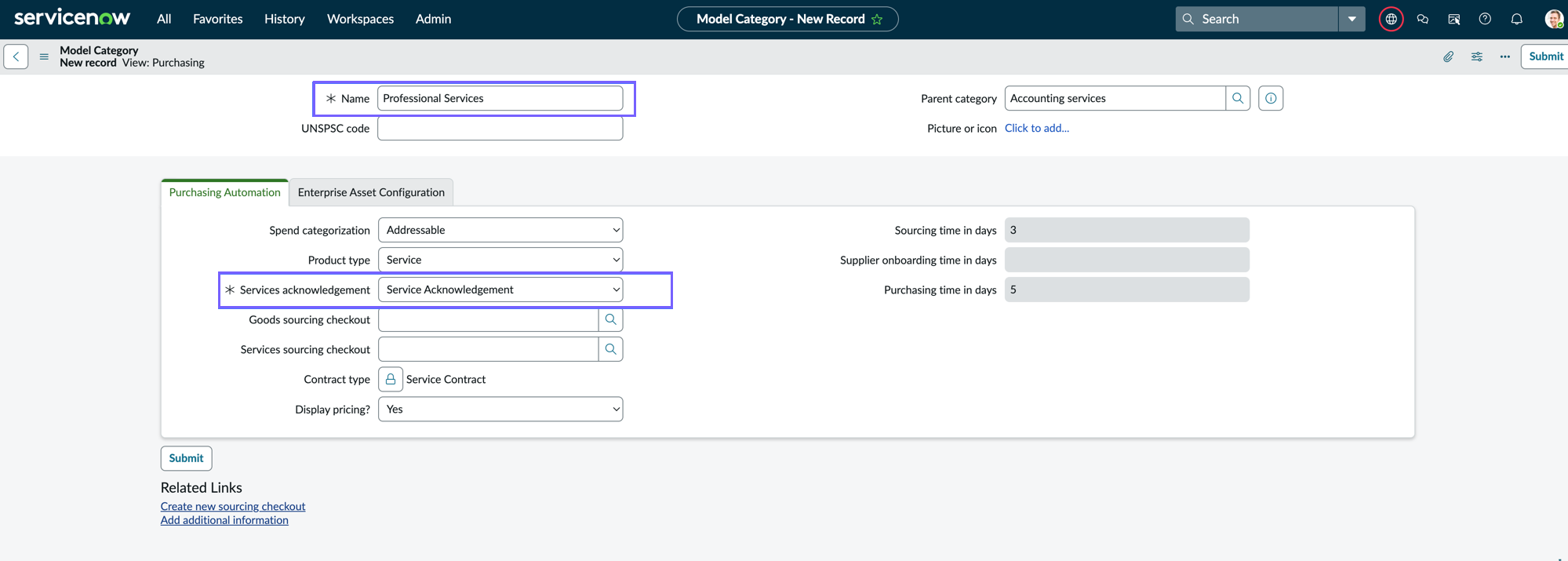1568x561 pixels.
Task: Click the attachments paperclip icon
Action: pyautogui.click(x=1448, y=56)
